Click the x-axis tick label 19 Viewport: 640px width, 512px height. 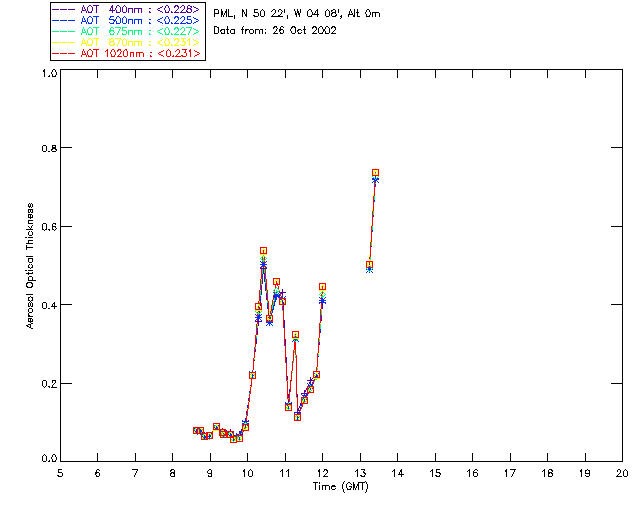(585, 473)
